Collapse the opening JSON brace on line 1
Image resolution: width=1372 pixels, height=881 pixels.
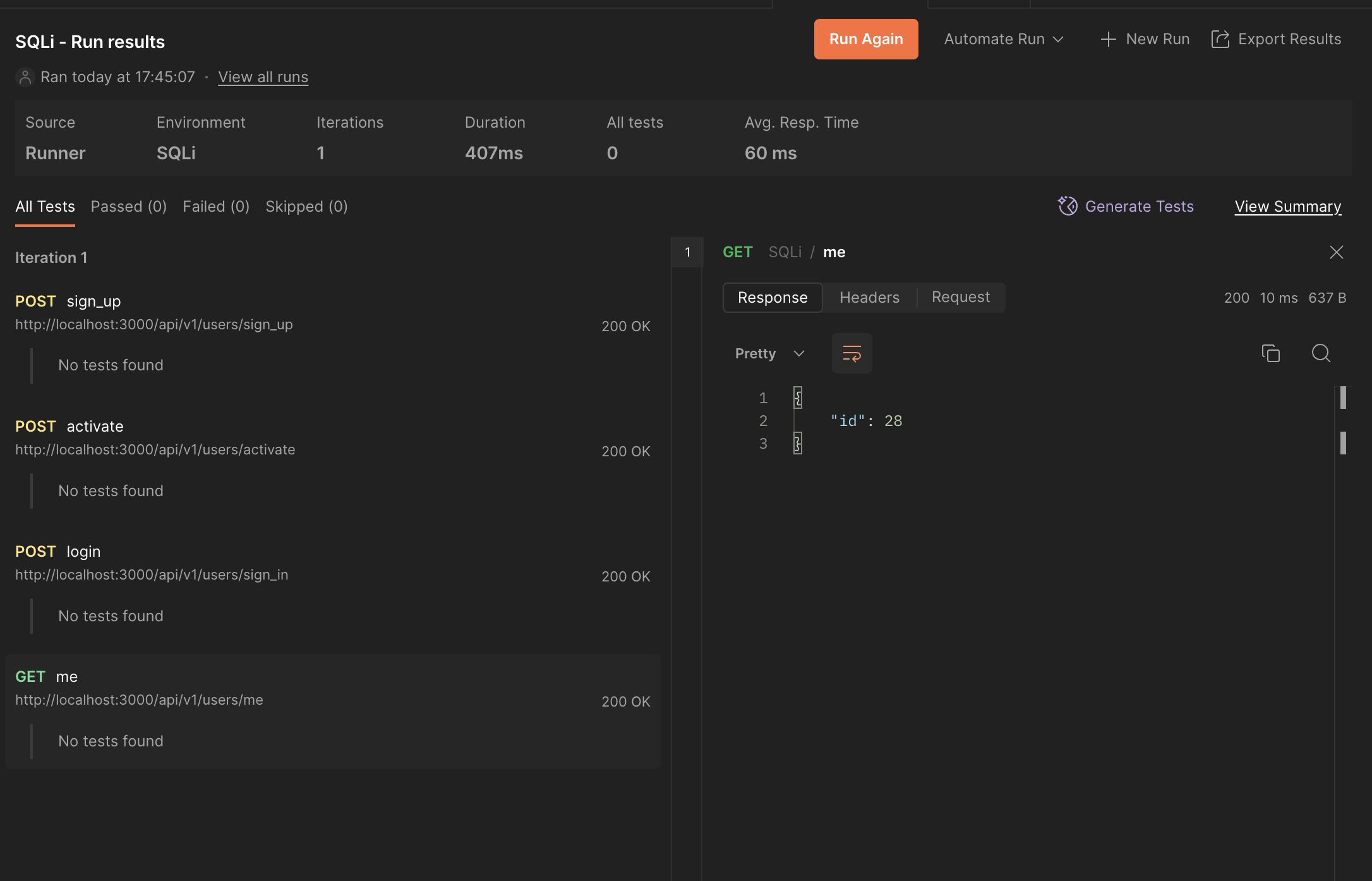[798, 398]
